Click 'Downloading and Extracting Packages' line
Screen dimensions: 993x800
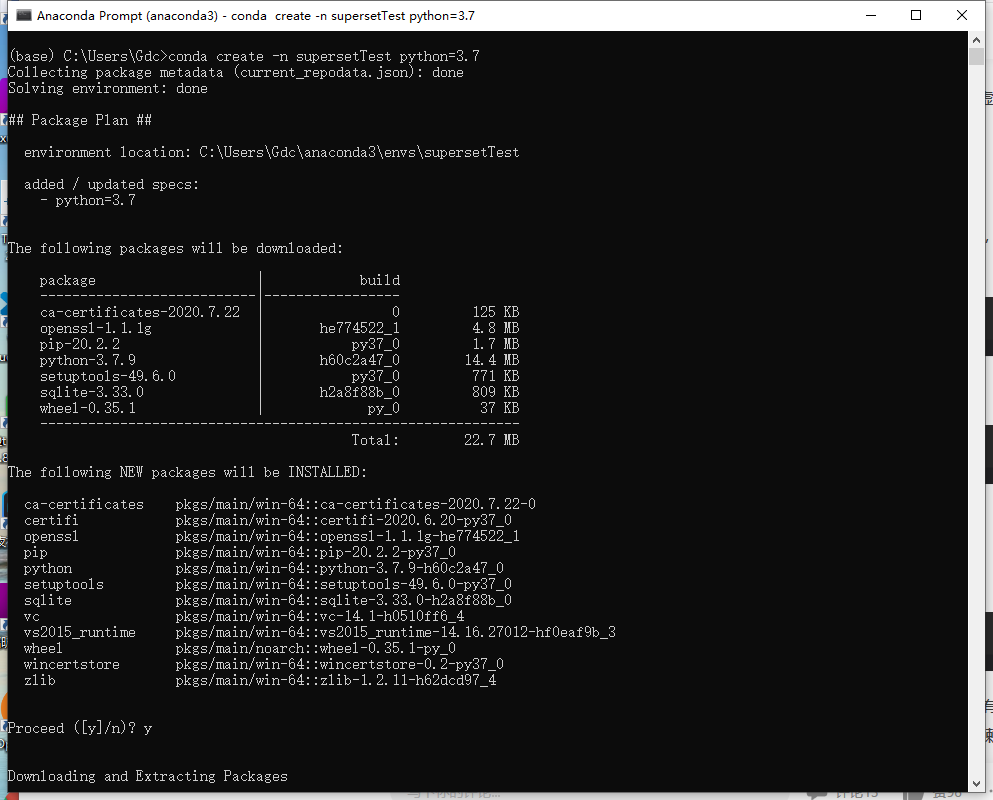coord(148,777)
